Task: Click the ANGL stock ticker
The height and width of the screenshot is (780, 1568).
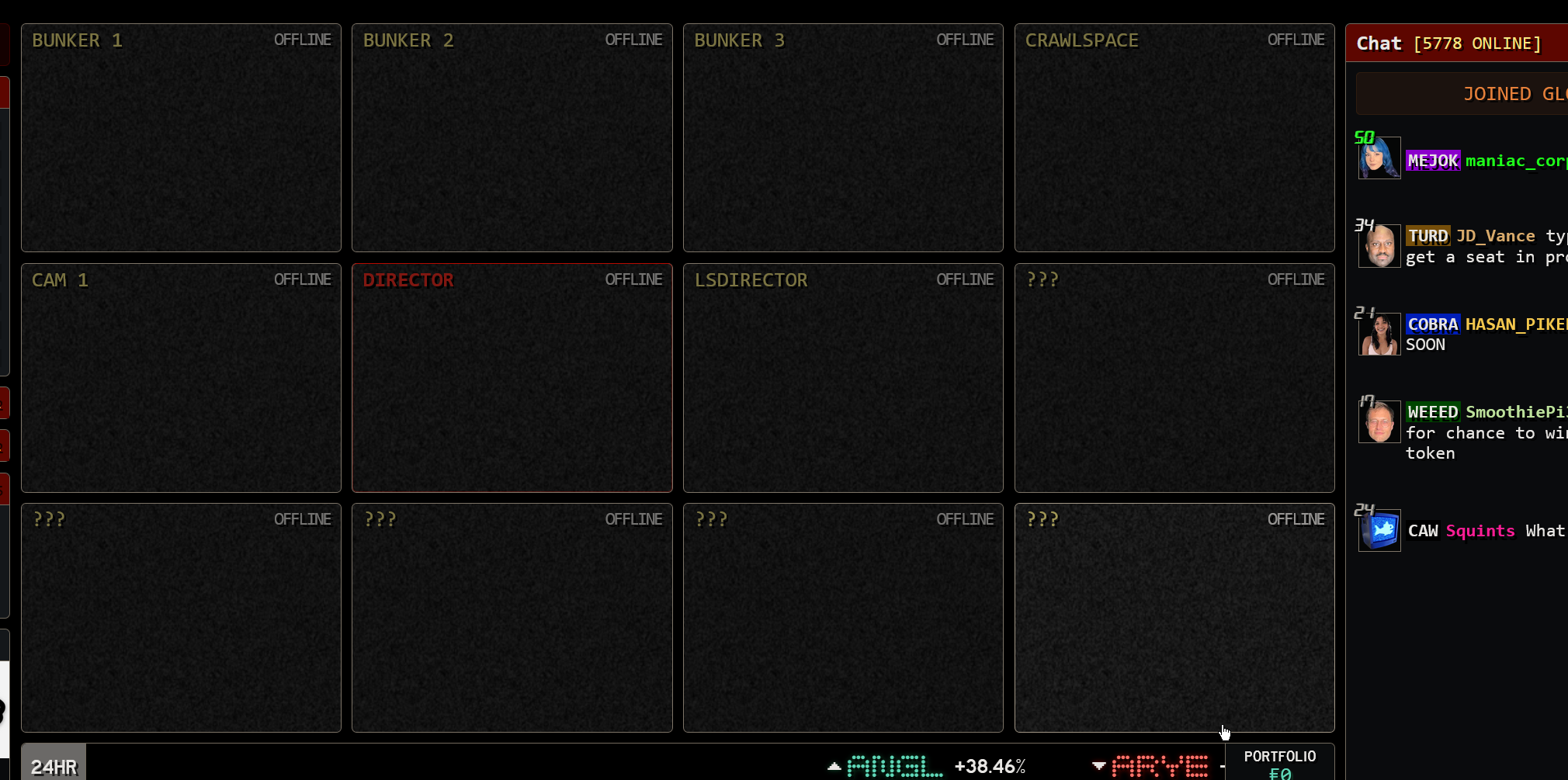Action: tap(894, 767)
